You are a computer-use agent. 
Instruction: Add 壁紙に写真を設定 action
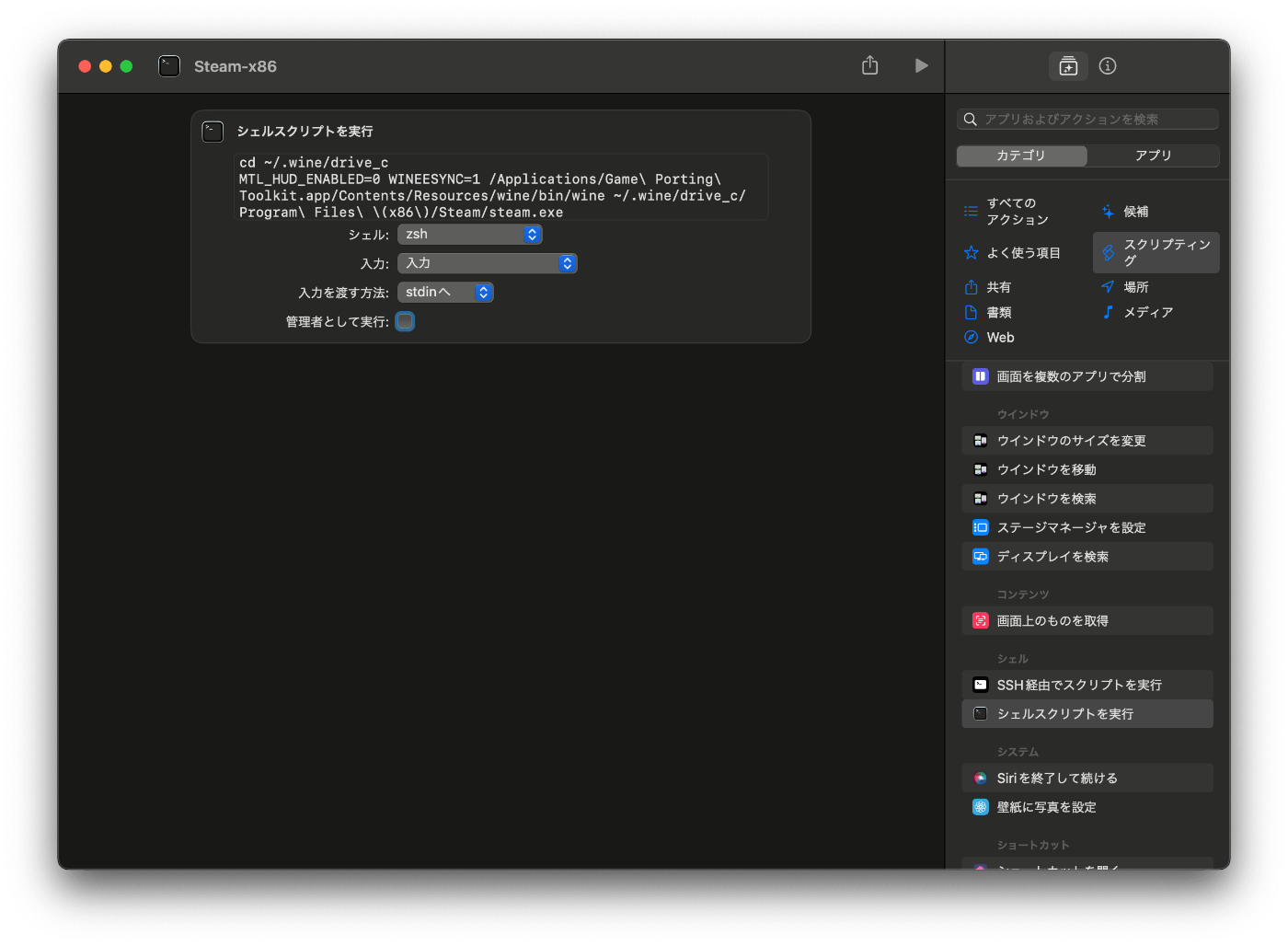[1087, 807]
